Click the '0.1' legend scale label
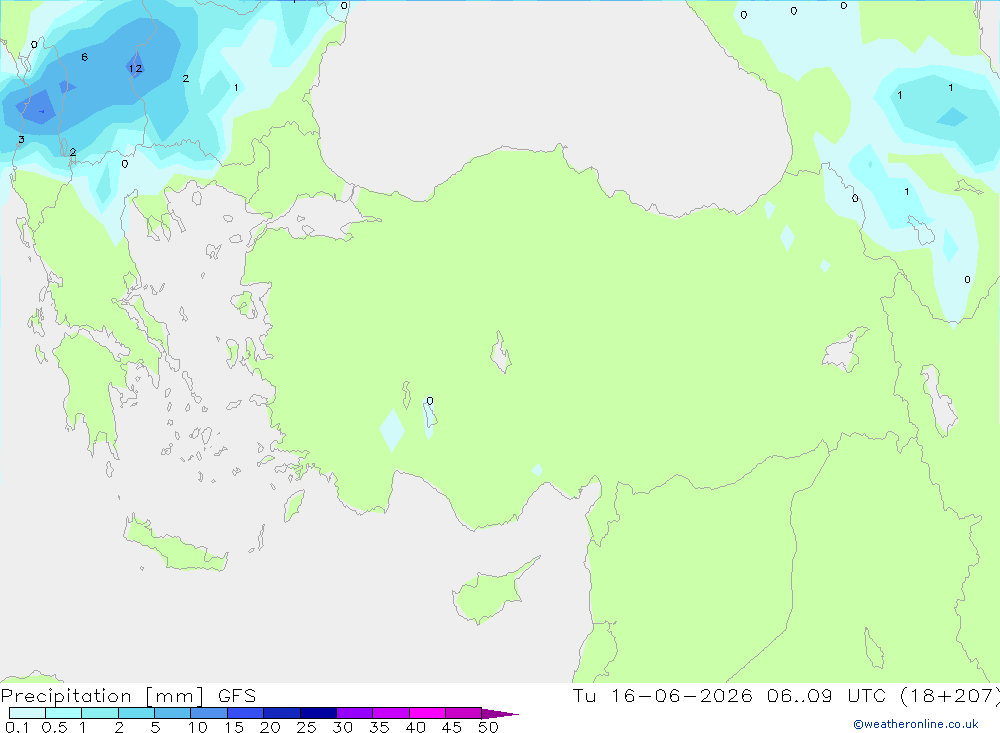The image size is (1000, 733). pos(17,727)
